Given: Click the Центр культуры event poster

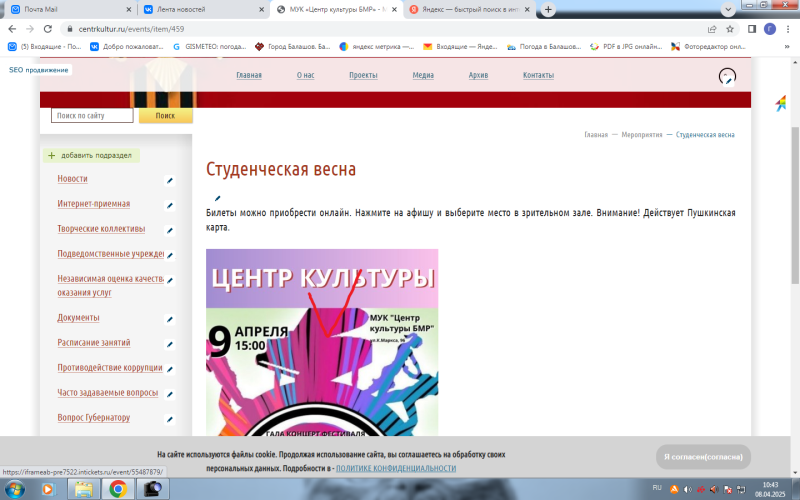Looking at the screenshot, I should 322,342.
